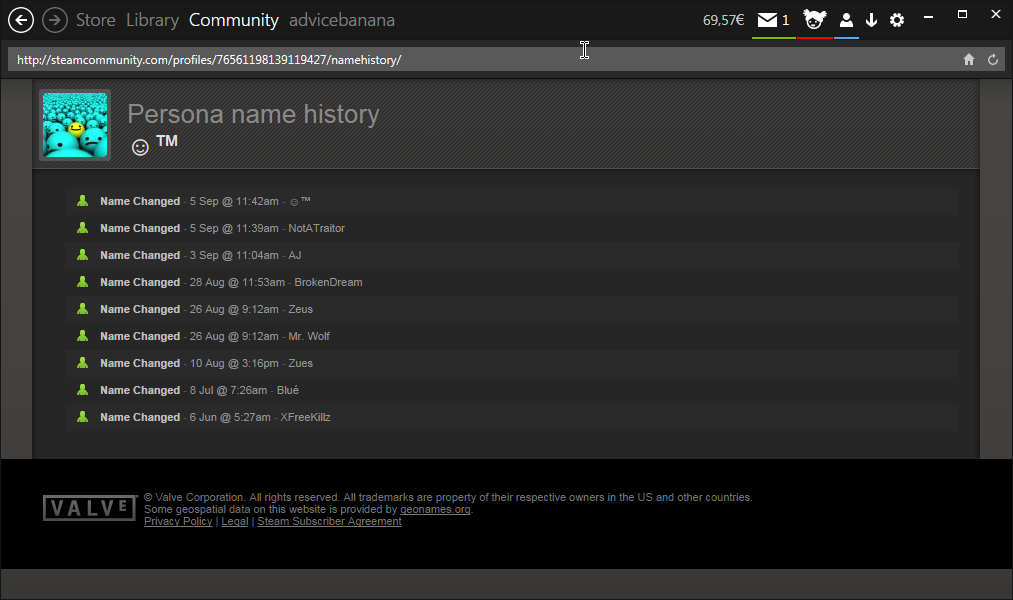
Task: Open the Steam Subscriber Agreement link
Action: point(329,522)
